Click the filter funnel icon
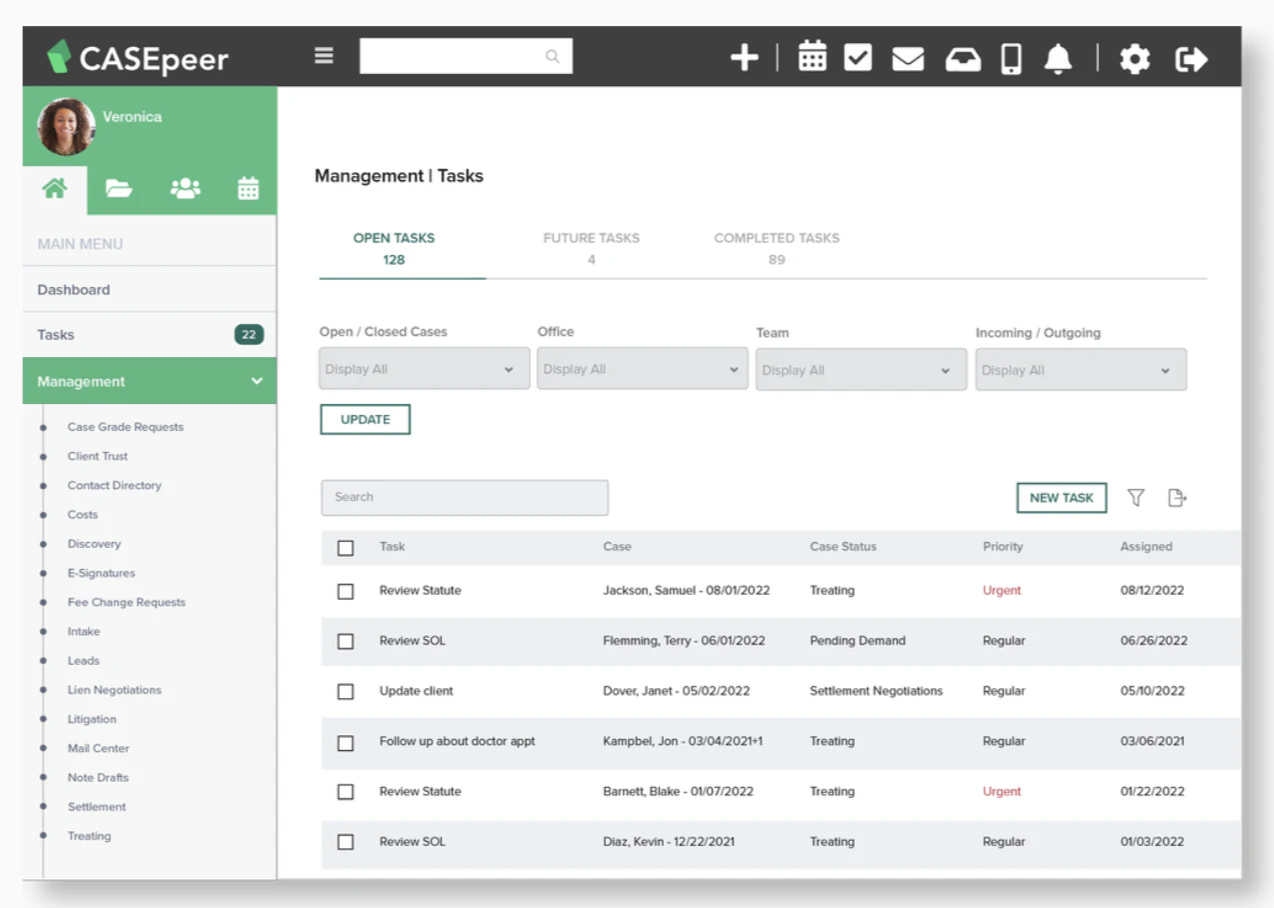 click(1136, 497)
